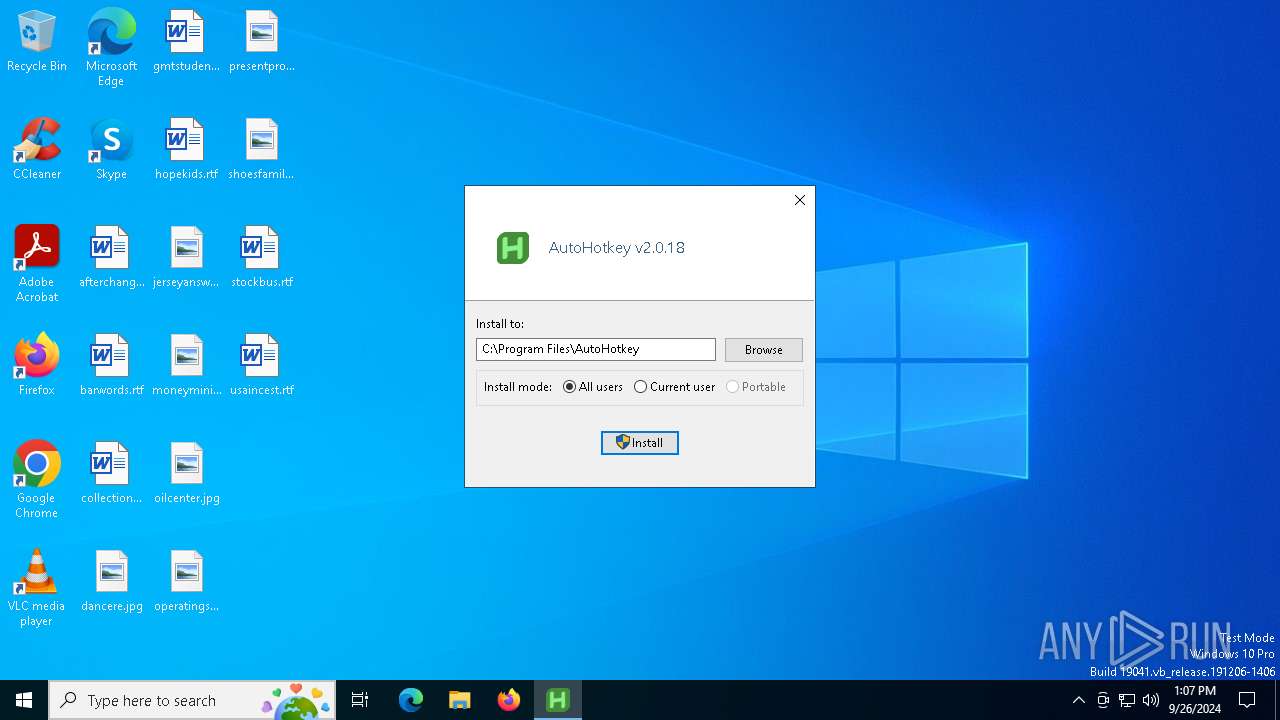The height and width of the screenshot is (720, 1280).
Task: Select the Current user install mode
Action: [x=674, y=387]
